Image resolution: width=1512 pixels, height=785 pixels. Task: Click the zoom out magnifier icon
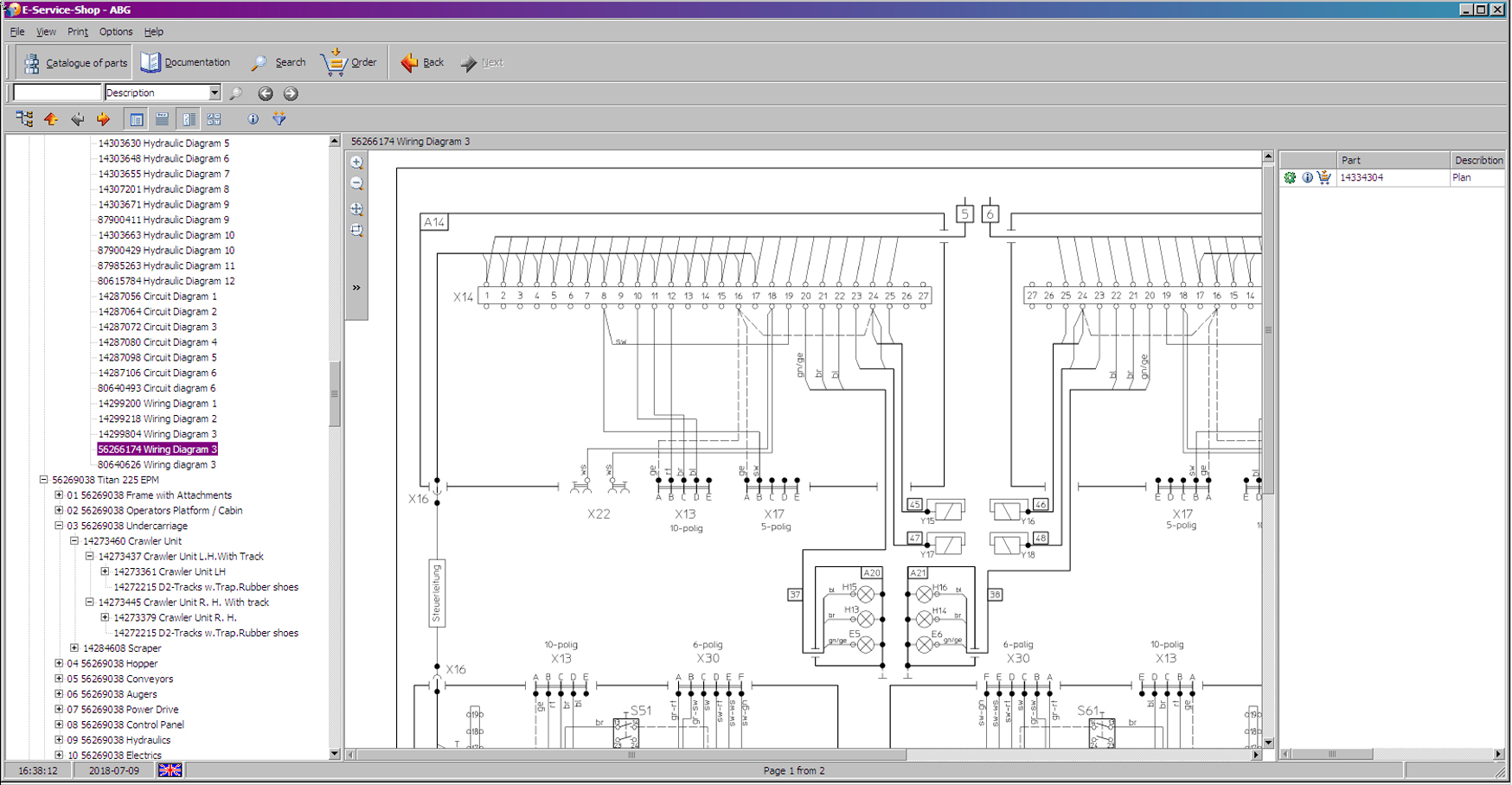[x=356, y=184]
